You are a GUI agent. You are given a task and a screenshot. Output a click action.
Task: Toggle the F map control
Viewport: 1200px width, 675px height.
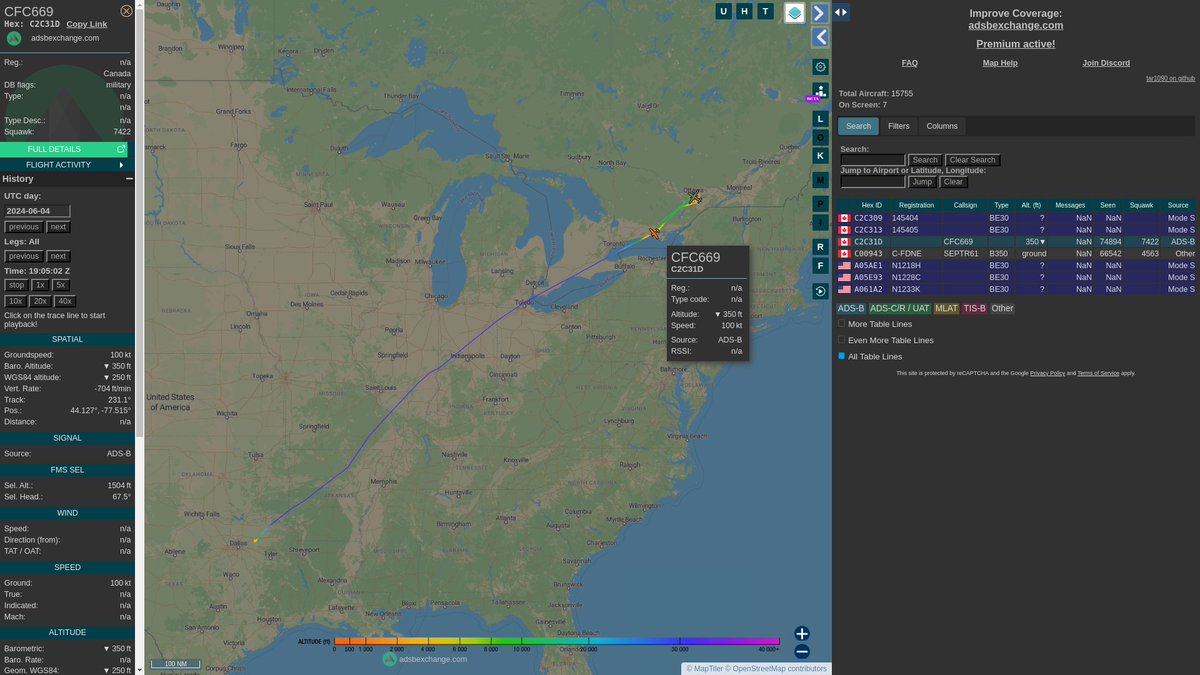point(820,265)
